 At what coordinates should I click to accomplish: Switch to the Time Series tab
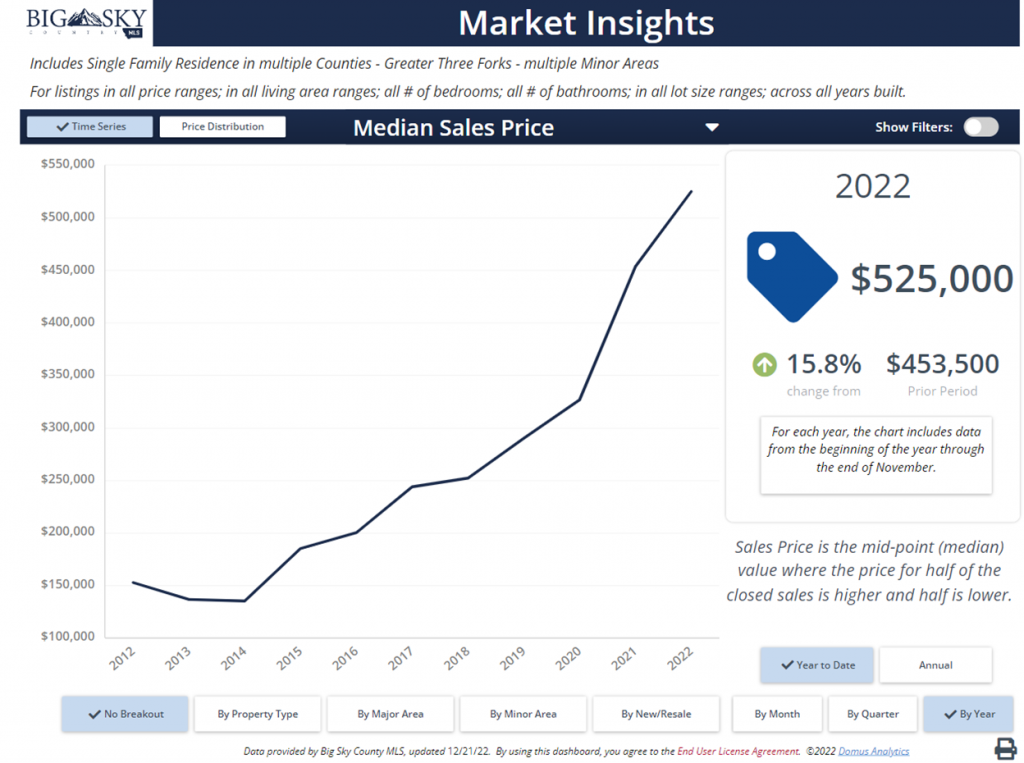point(90,127)
